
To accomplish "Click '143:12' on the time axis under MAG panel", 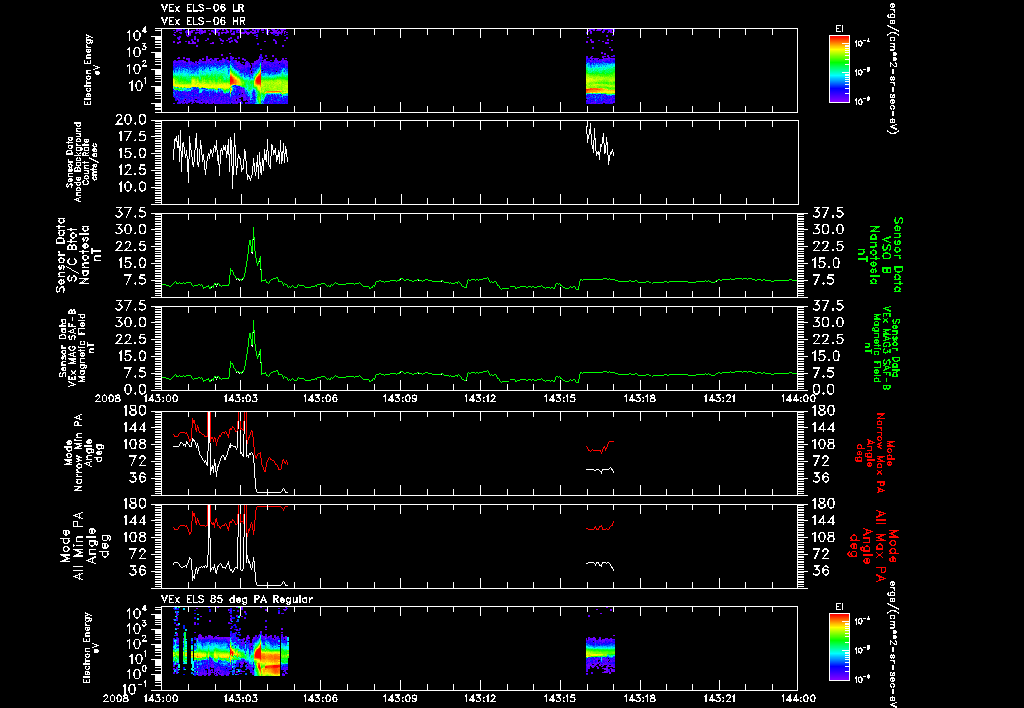I will [x=480, y=398].
